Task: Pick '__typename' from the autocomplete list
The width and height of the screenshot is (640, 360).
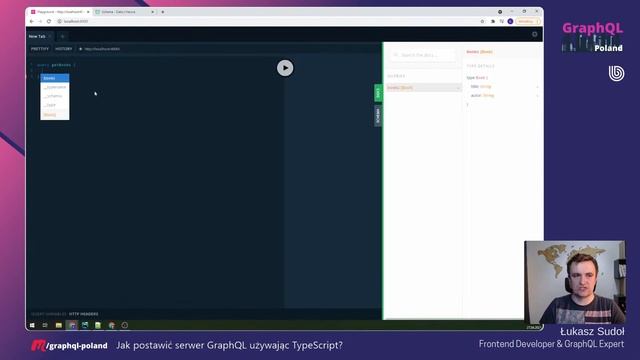Action: 55,87
